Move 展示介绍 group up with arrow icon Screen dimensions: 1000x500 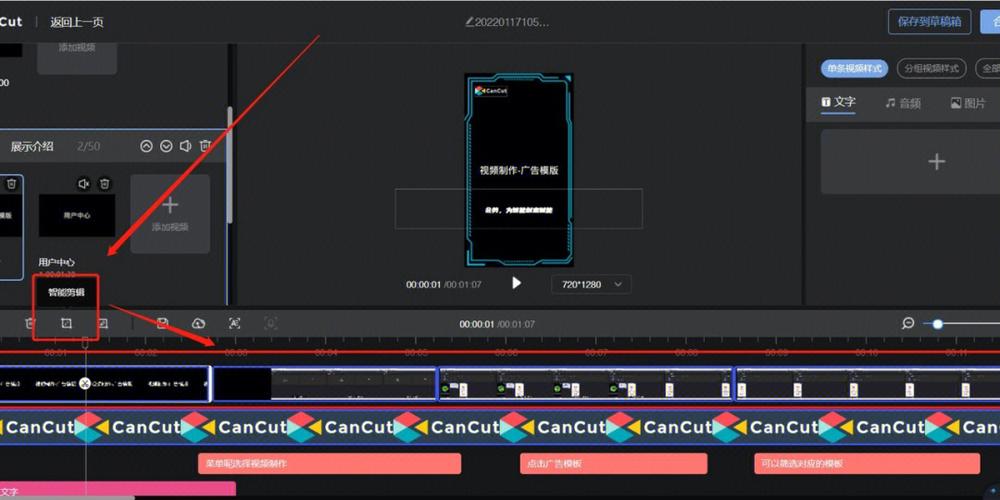coord(147,146)
